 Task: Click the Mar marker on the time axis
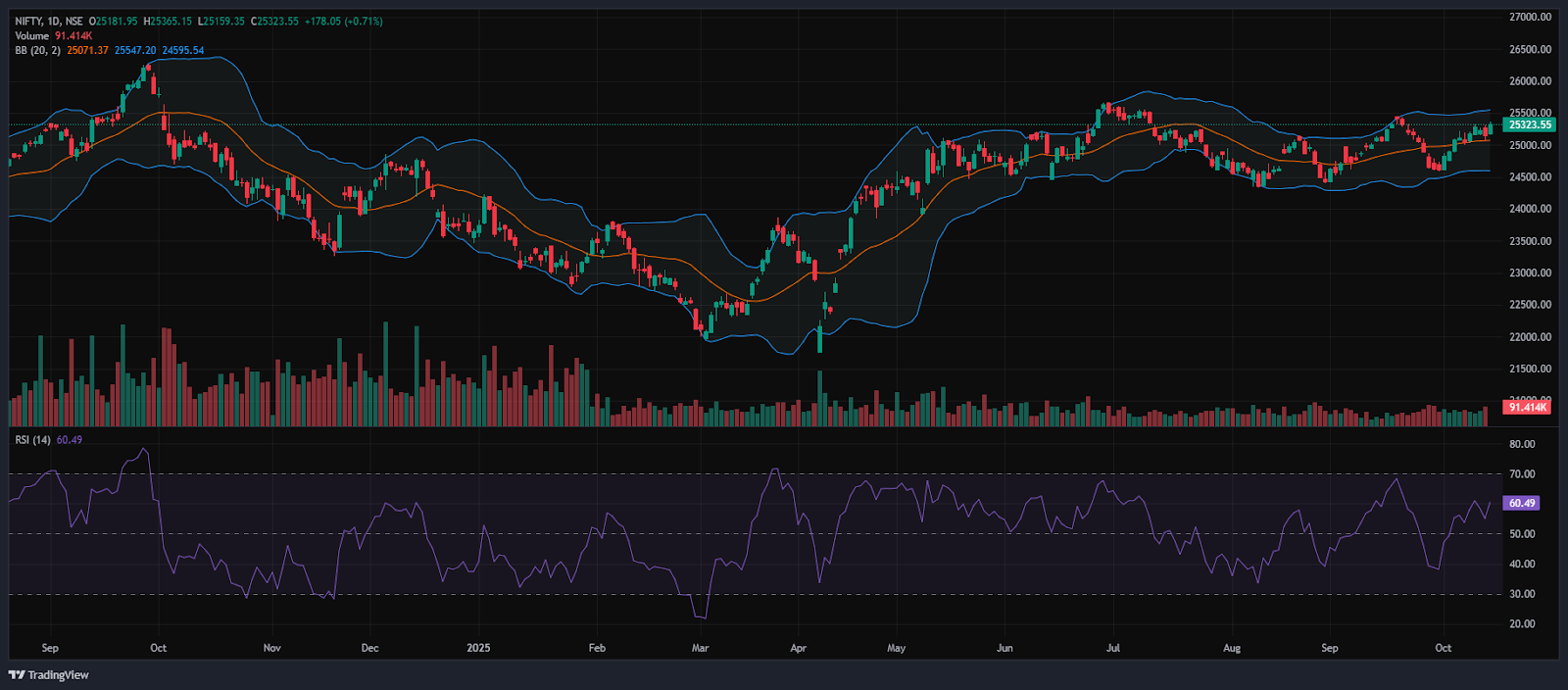(700, 648)
